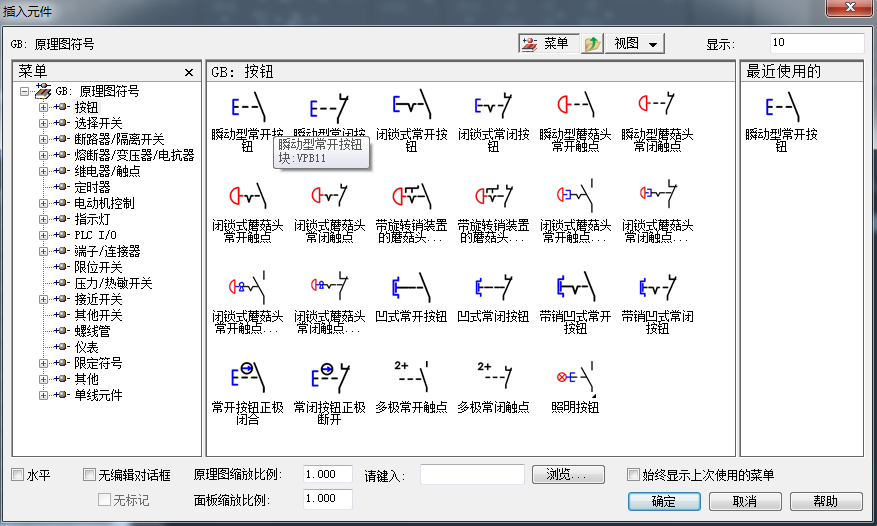Toggle the 无编辑对话框 checkbox
Viewport: 877px width, 526px height.
tap(90, 475)
